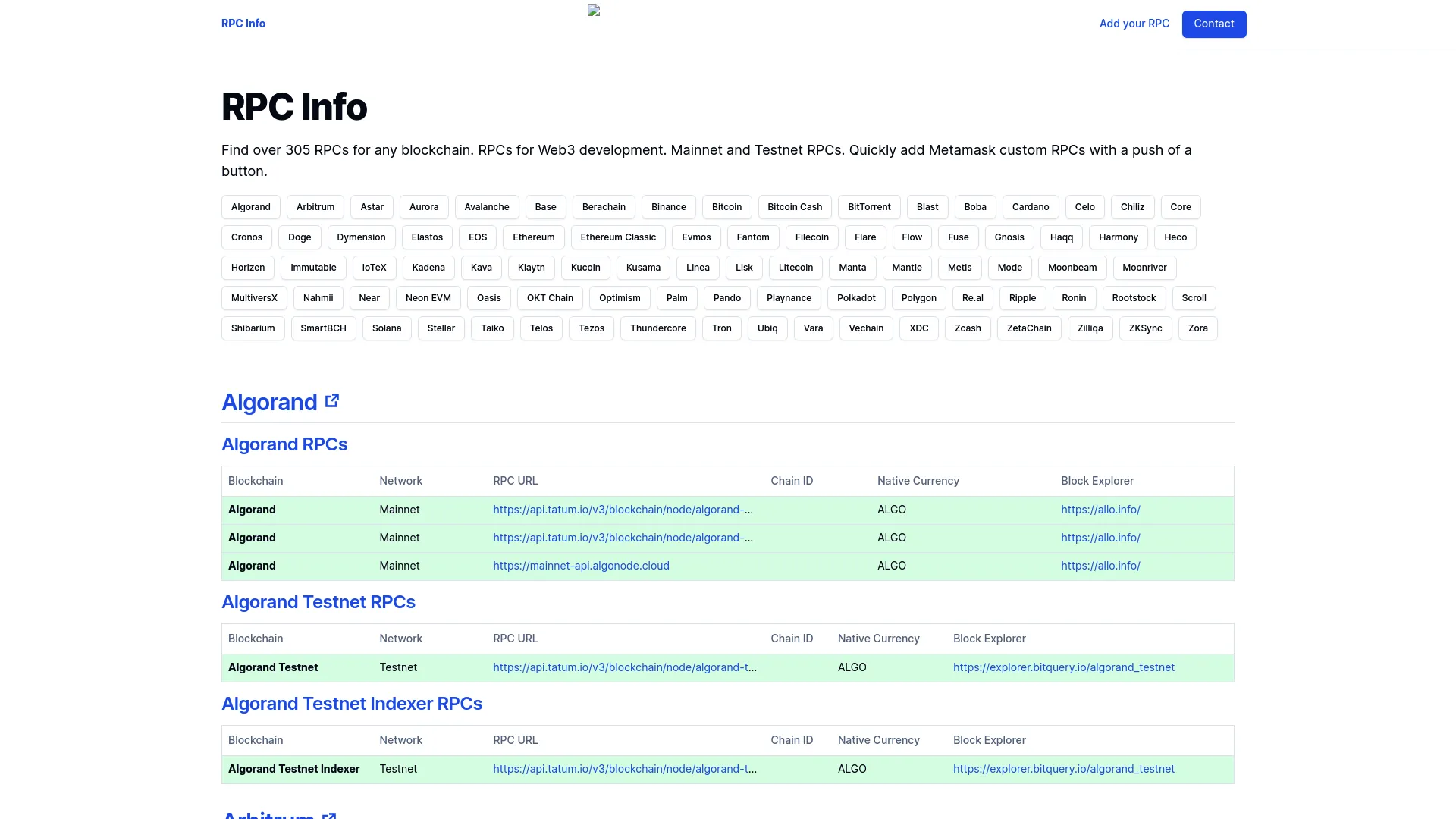Click the Fantom blockchain filter tag
This screenshot has height=819, width=1456.
[x=752, y=237]
